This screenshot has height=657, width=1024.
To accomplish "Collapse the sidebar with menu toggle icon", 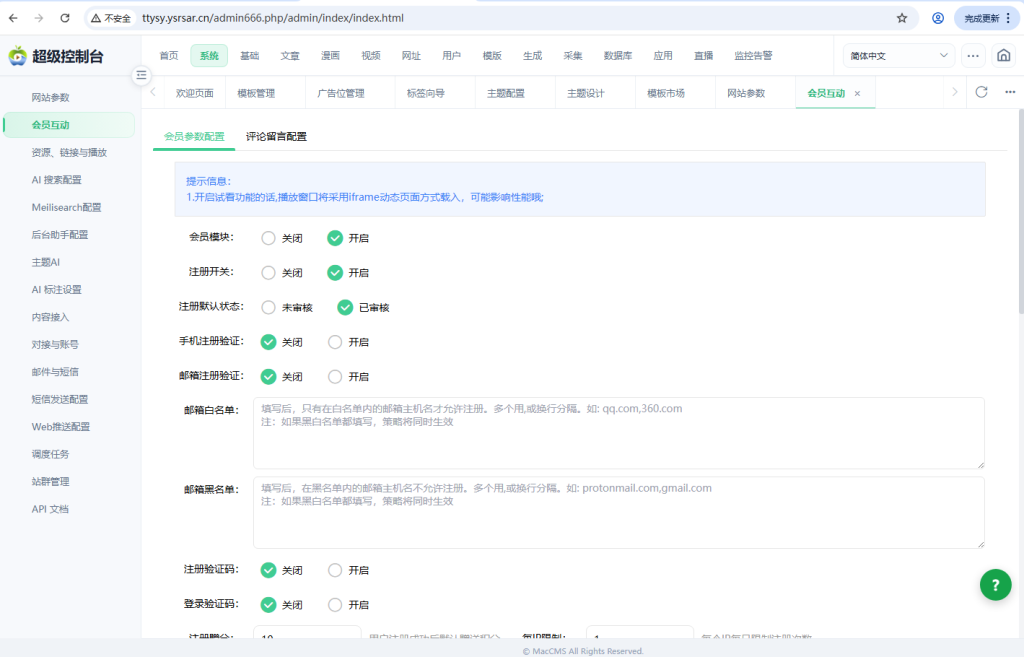I will tap(141, 75).
